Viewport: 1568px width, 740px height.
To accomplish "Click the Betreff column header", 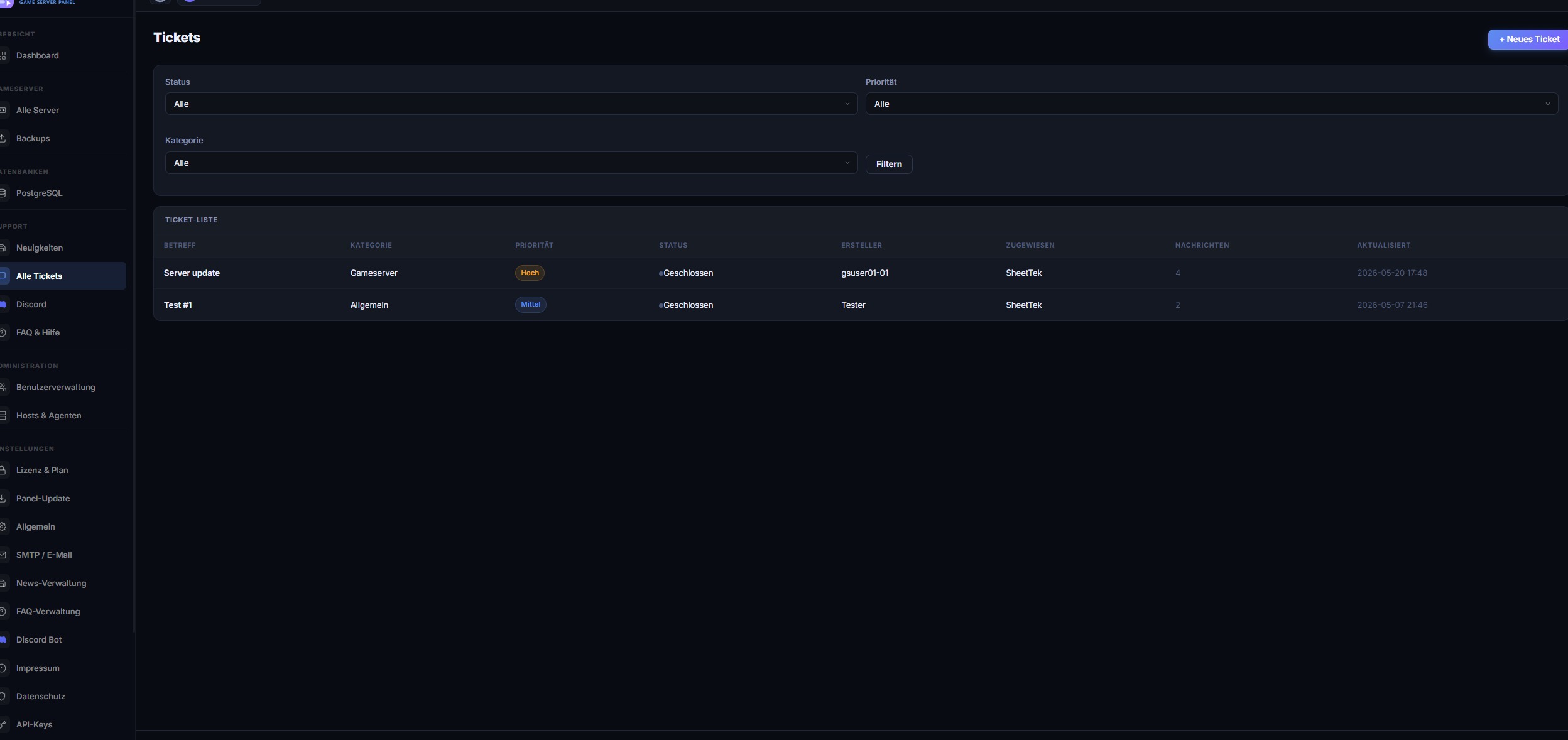I will pos(180,246).
